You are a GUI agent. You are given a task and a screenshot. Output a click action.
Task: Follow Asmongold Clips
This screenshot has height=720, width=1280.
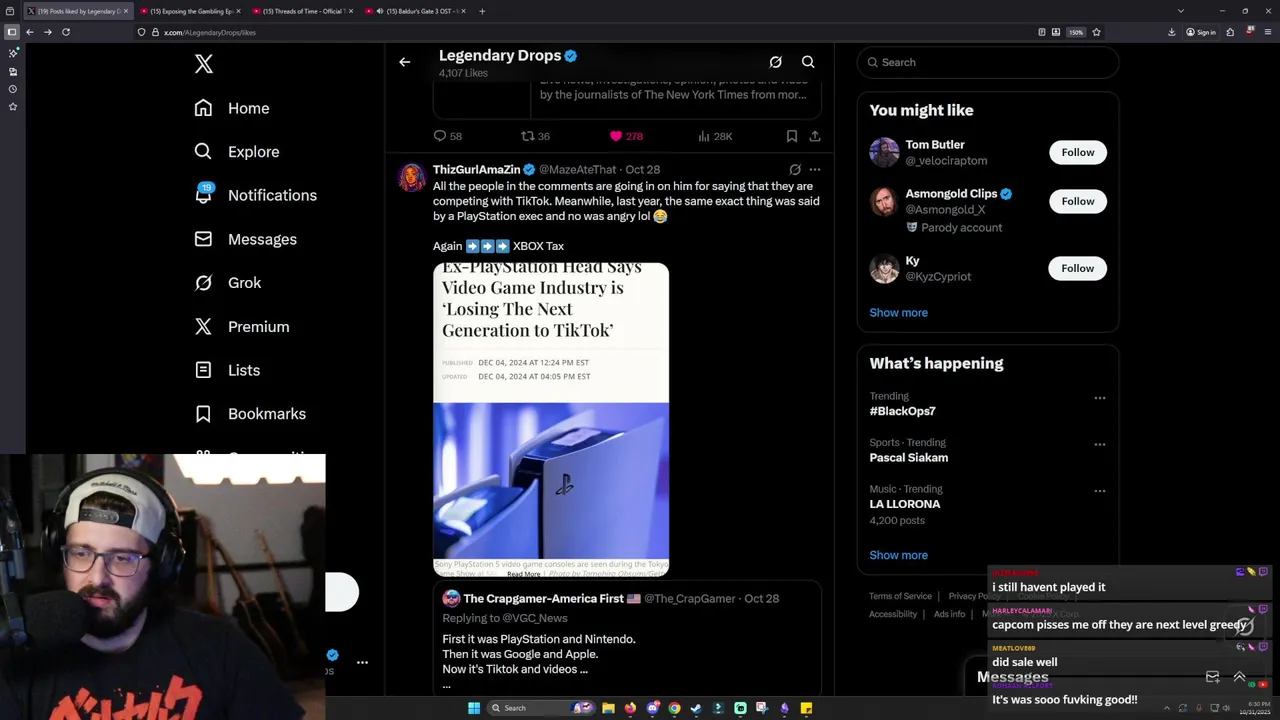pyautogui.click(x=1078, y=201)
